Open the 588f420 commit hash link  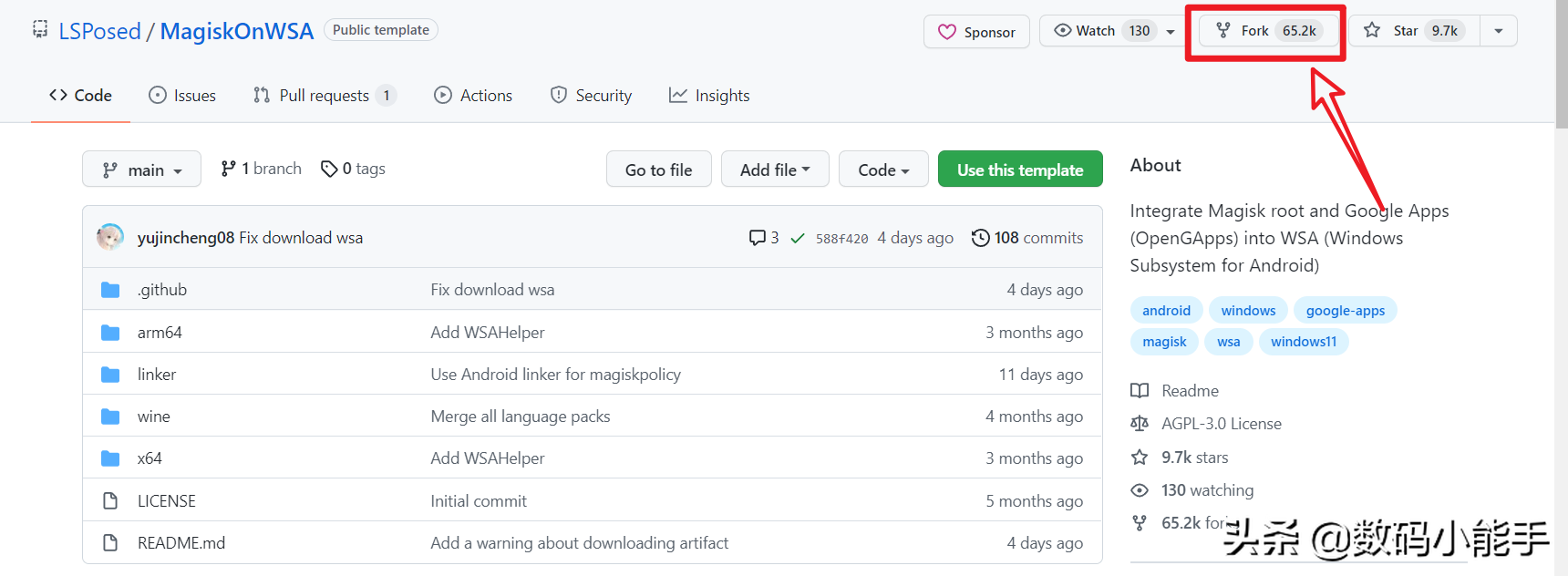(841, 239)
